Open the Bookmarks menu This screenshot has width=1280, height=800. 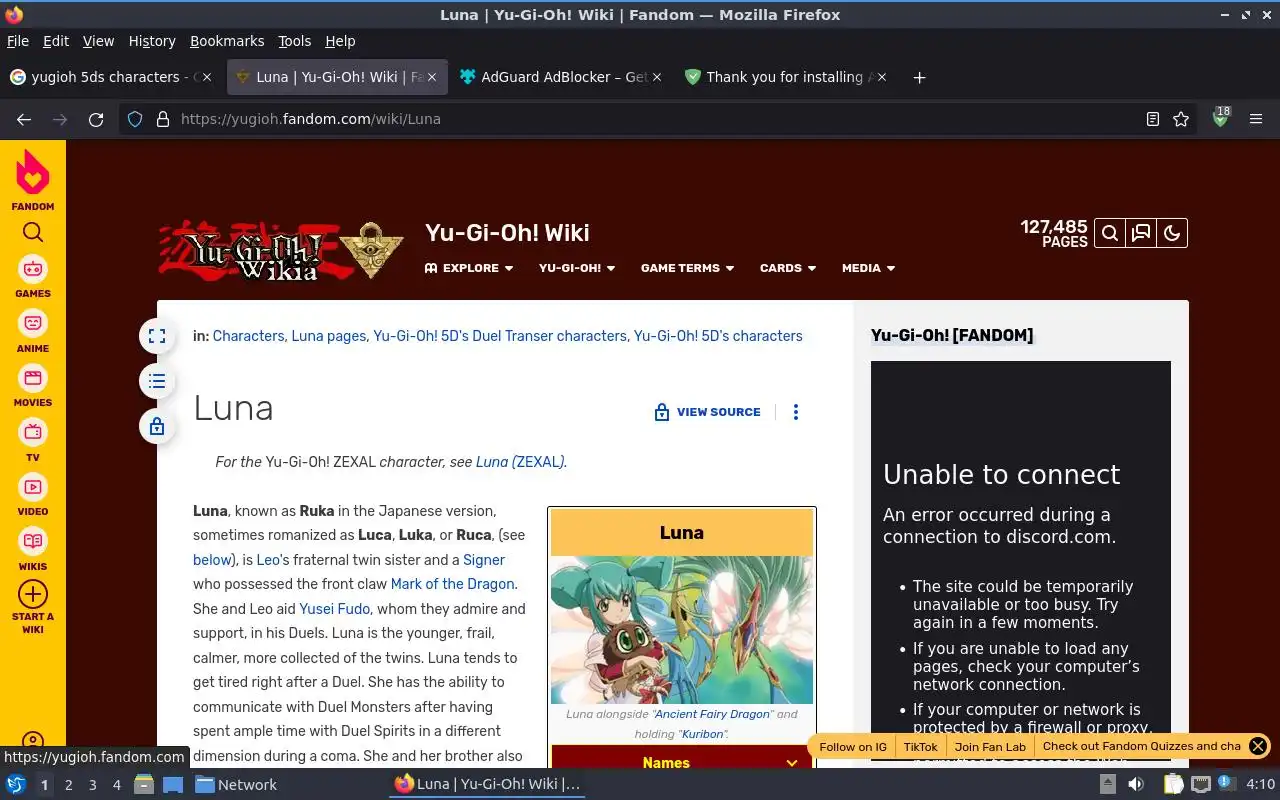pos(227,41)
